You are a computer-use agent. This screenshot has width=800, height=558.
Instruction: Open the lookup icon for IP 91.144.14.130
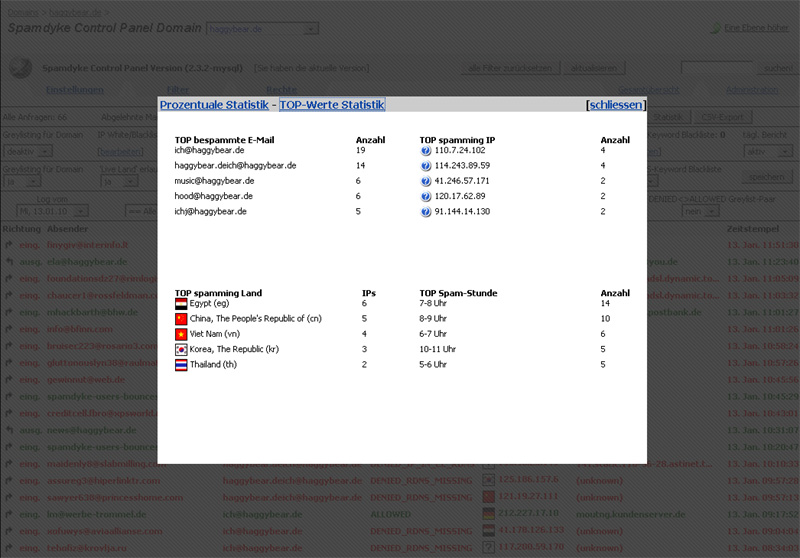426,212
